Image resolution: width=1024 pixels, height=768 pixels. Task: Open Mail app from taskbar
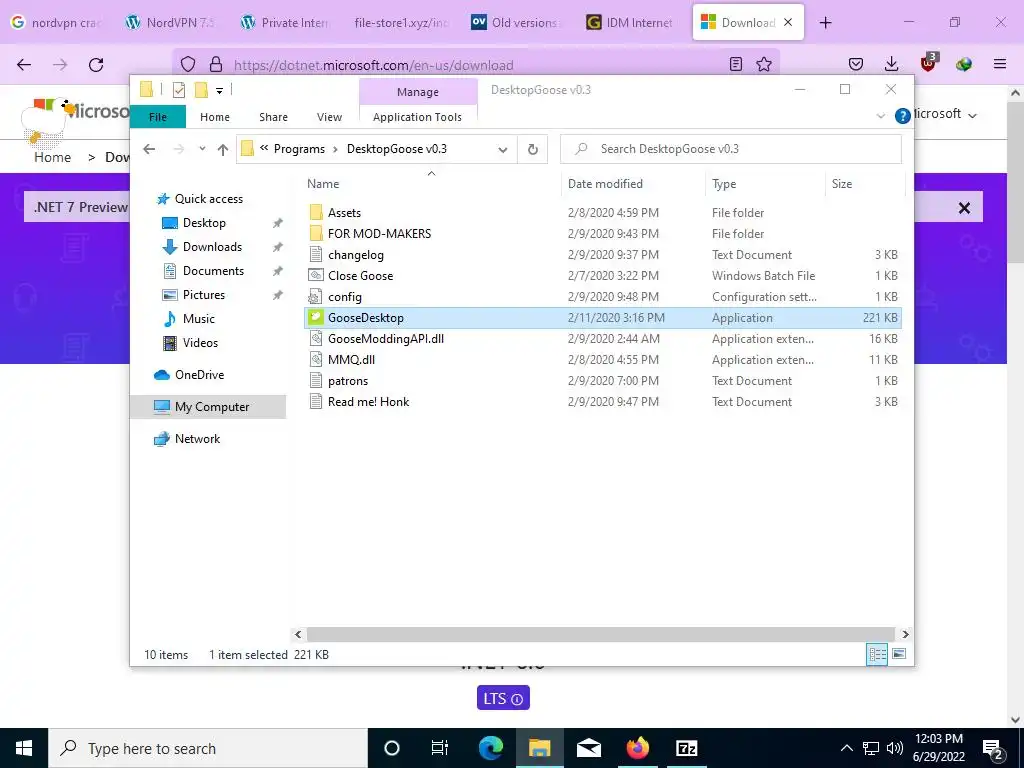point(588,748)
